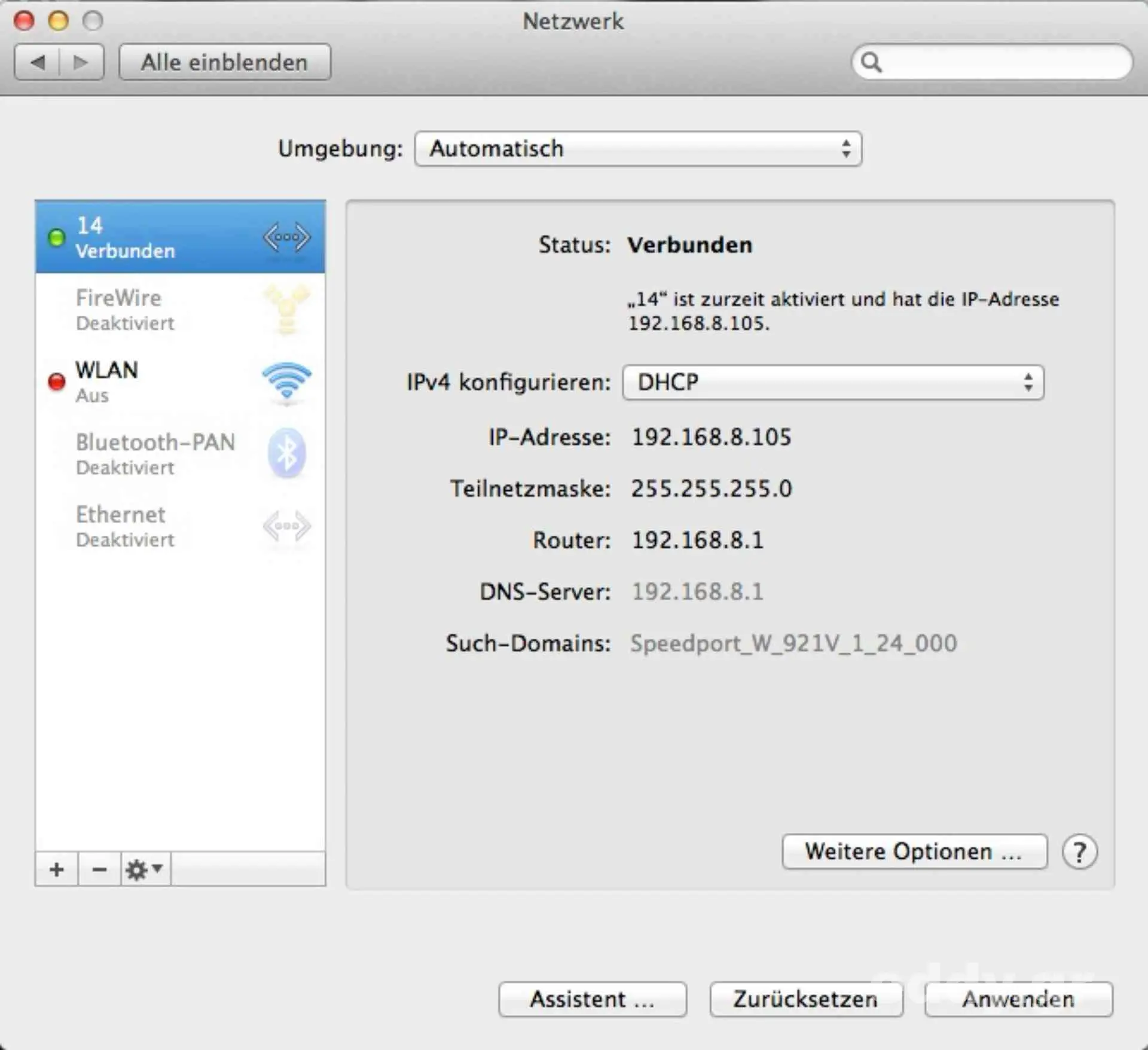The width and height of the screenshot is (1148, 1050).
Task: Open the Umgebung Automatisch dropdown
Action: tap(638, 148)
